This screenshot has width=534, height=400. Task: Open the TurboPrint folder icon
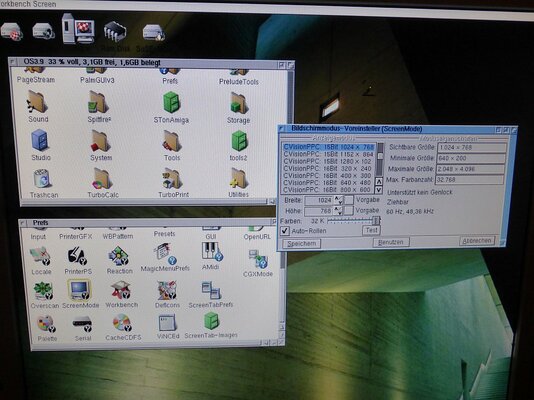point(172,178)
